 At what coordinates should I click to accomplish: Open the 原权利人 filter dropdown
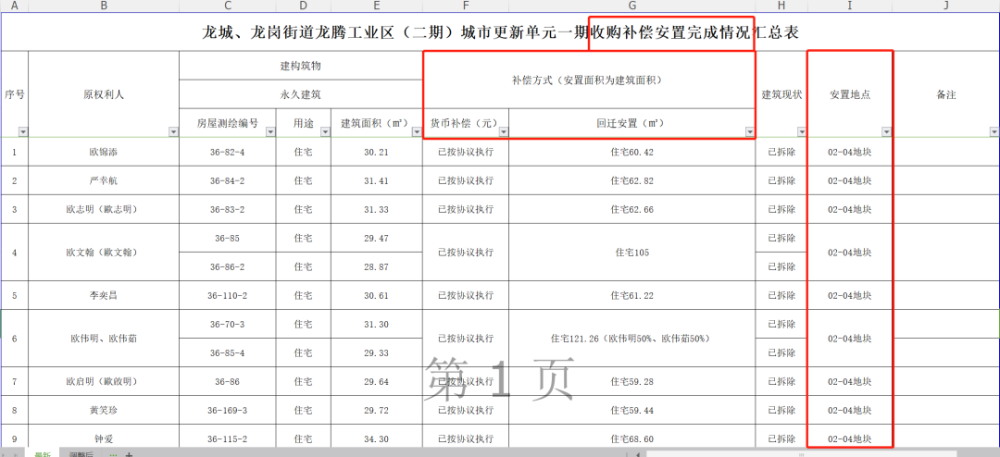pyautogui.click(x=173, y=132)
